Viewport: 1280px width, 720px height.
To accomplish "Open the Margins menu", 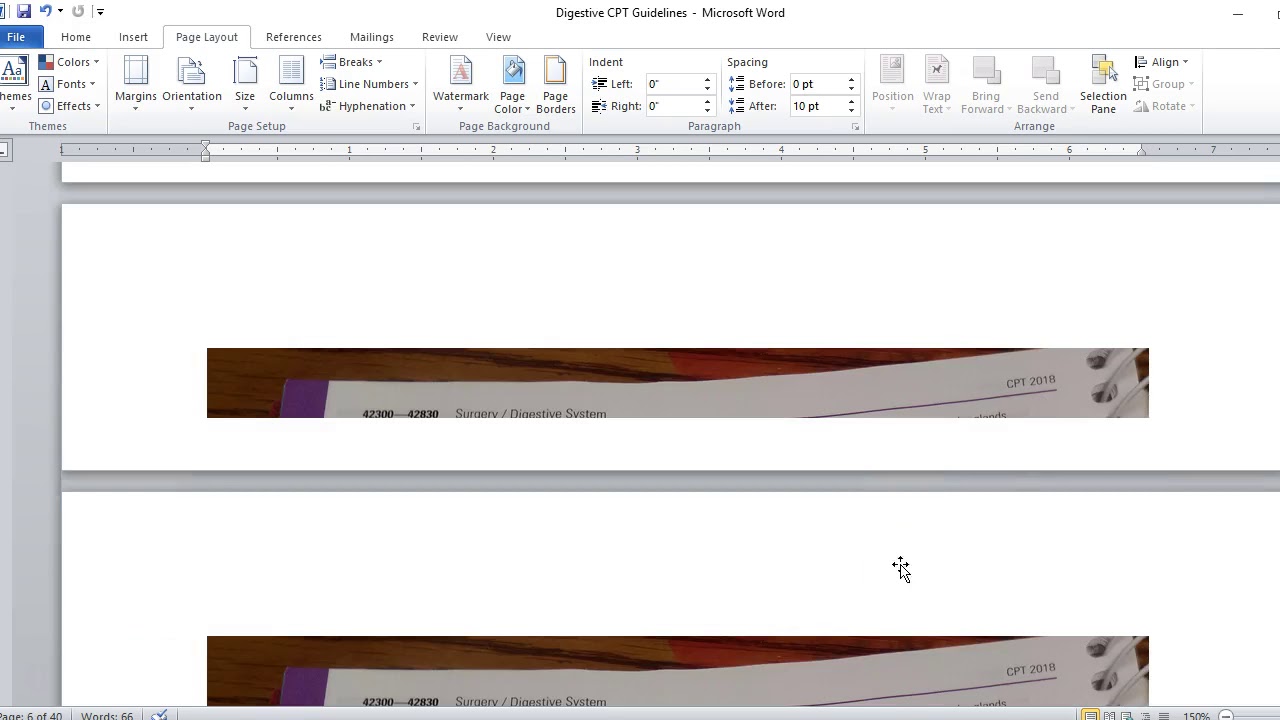I will [136, 84].
